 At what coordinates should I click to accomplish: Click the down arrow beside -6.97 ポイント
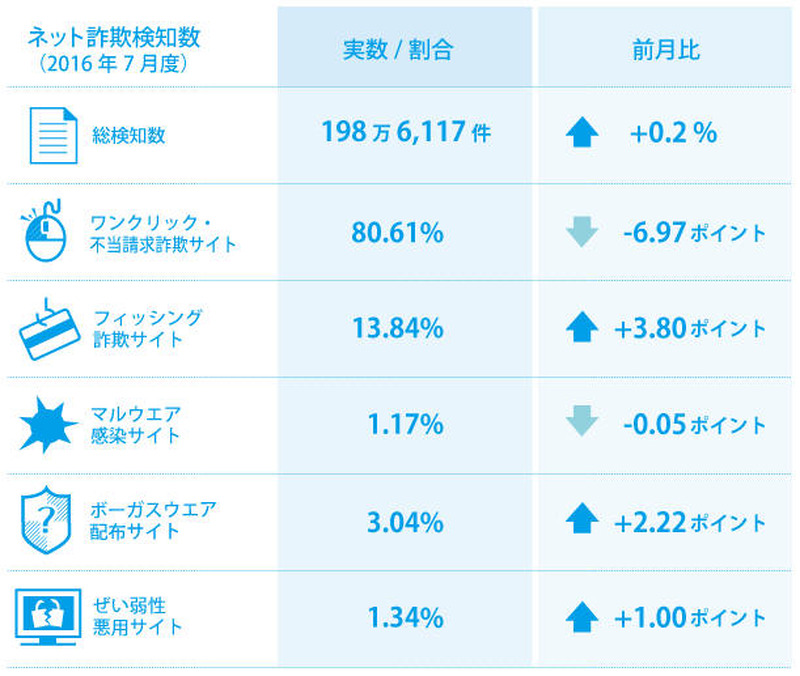coord(581,232)
